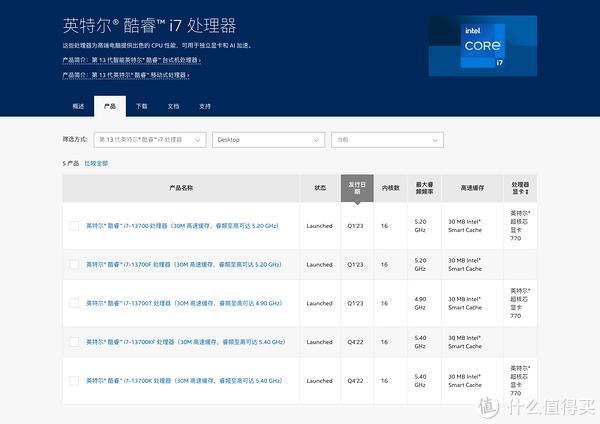Click 超核芯显卡 770 cell in i7-13700T row
The height and width of the screenshot is (424, 600).
520,303
